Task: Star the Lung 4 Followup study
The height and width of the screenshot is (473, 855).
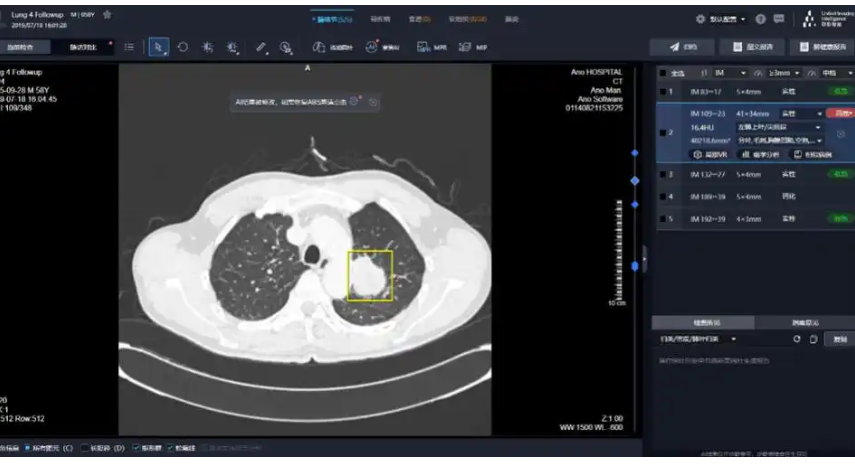Action: coord(107,15)
